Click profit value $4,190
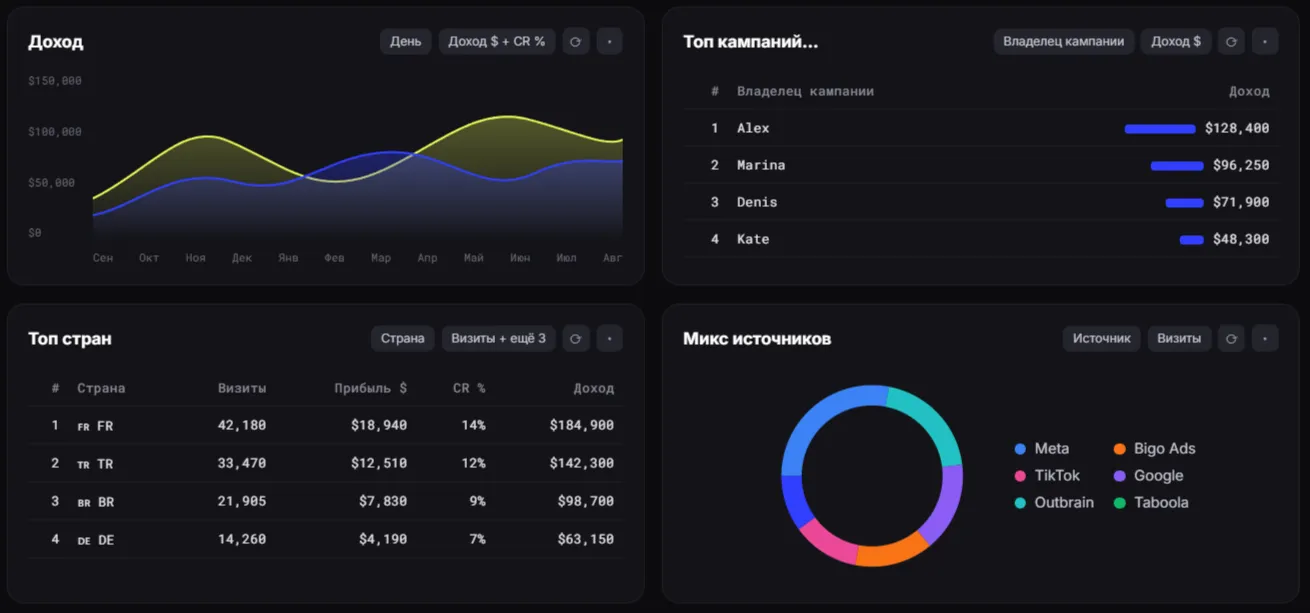Screen dimensions: 1310x613 click(383, 539)
